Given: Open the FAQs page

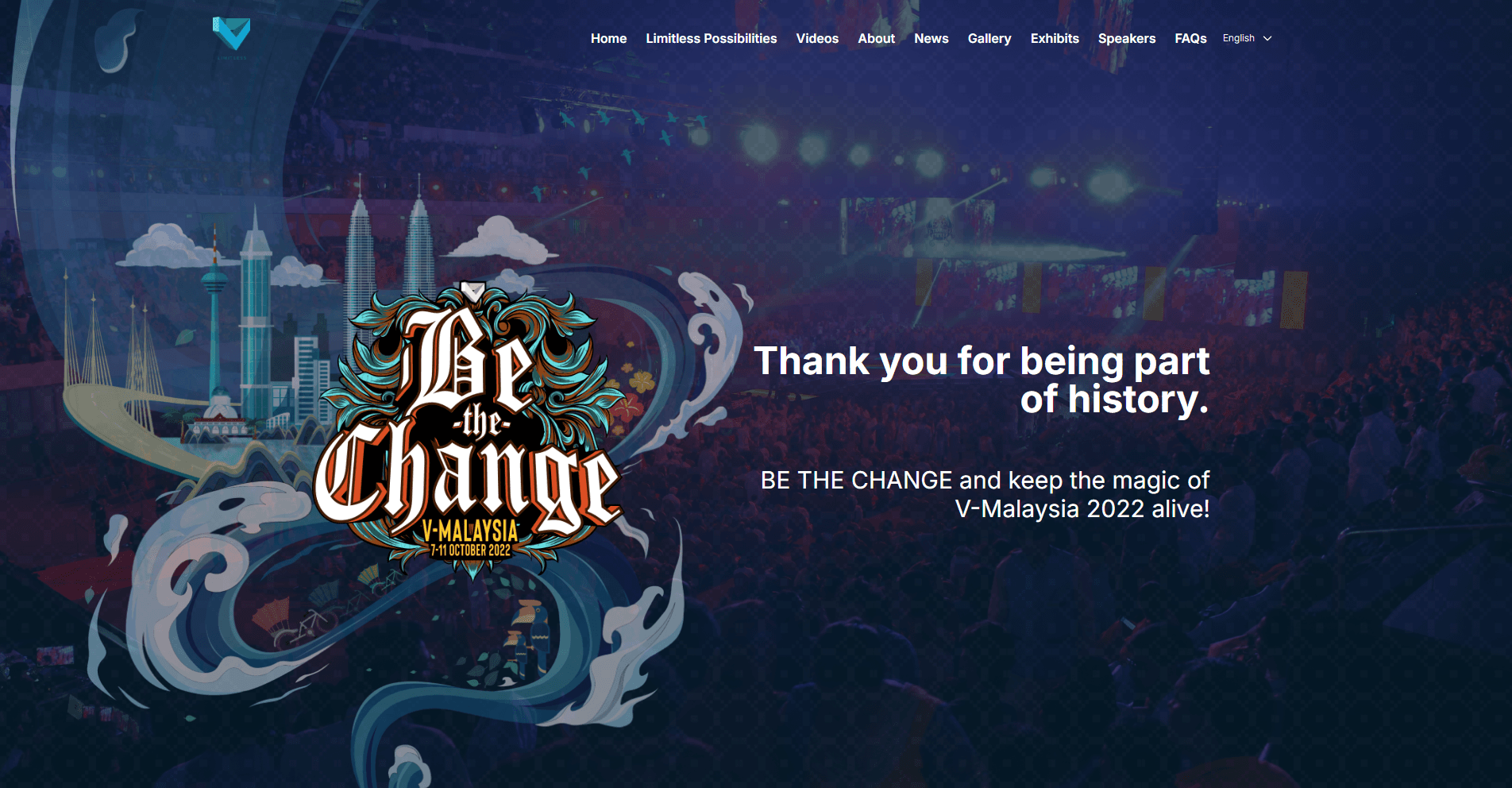Looking at the screenshot, I should [1190, 38].
